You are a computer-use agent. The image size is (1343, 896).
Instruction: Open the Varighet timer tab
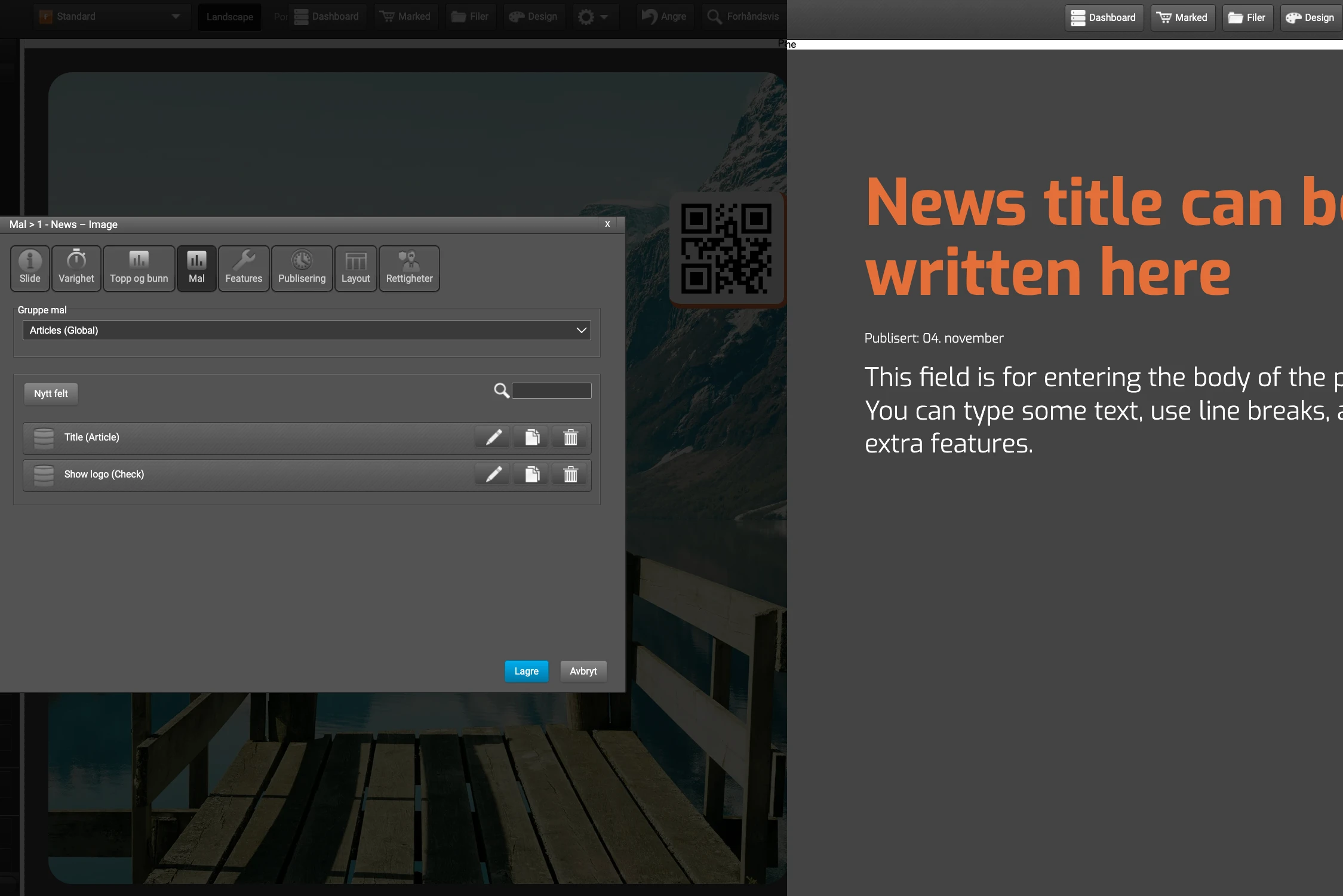tap(76, 268)
